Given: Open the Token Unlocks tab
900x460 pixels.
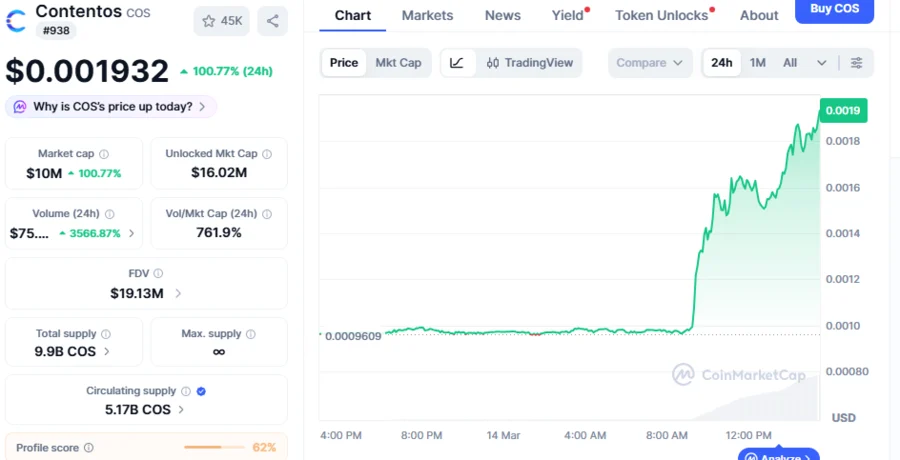Looking at the screenshot, I should (x=661, y=15).
